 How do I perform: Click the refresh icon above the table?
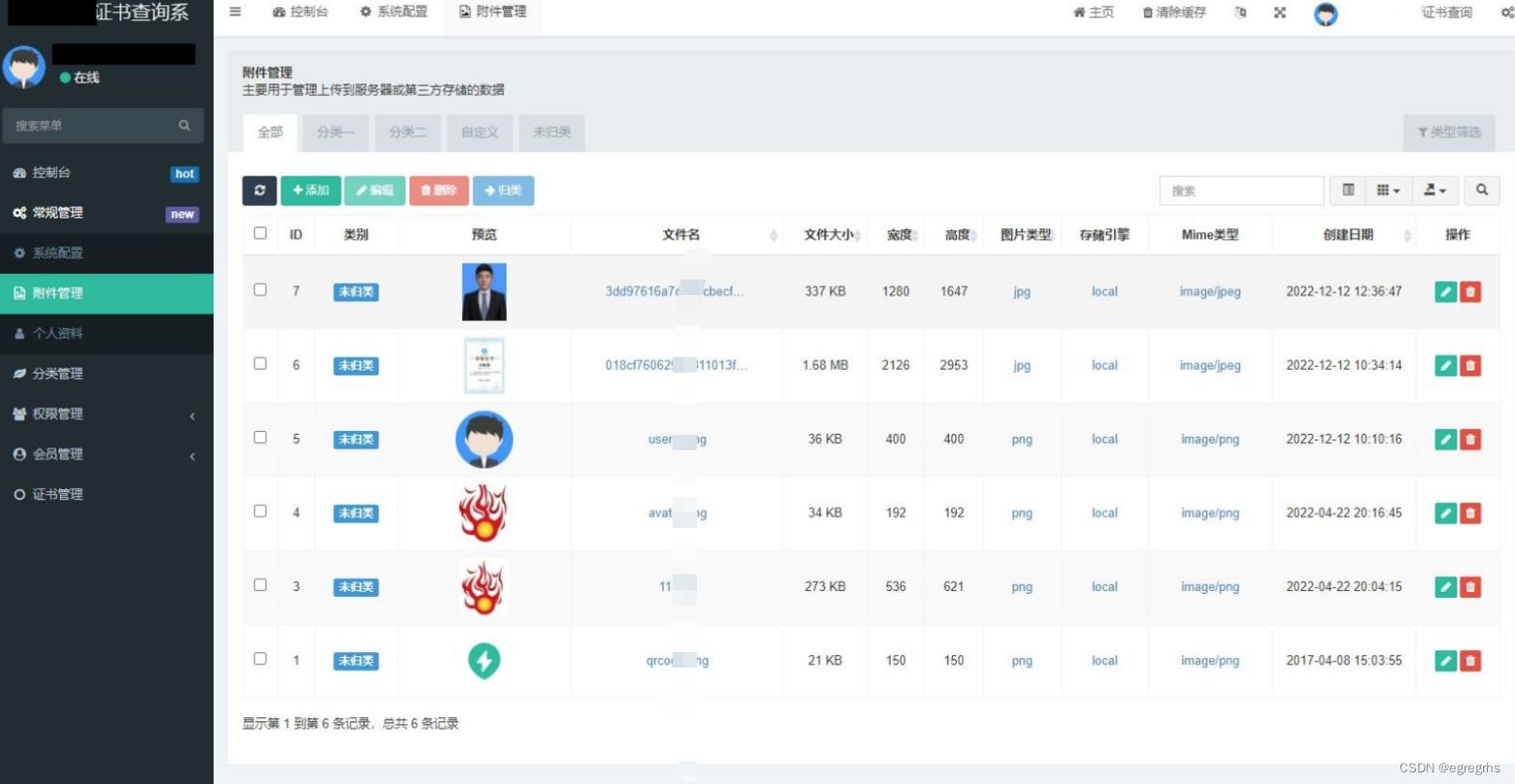click(259, 190)
